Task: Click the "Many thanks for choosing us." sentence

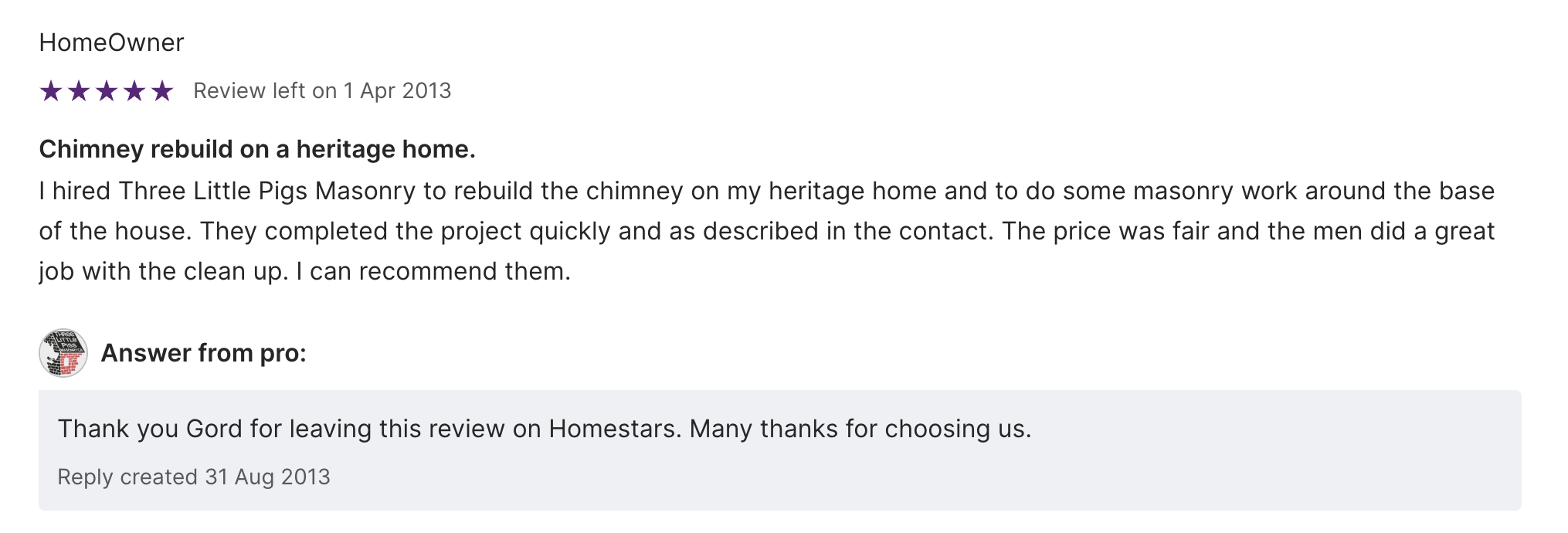Action: pos(860,429)
